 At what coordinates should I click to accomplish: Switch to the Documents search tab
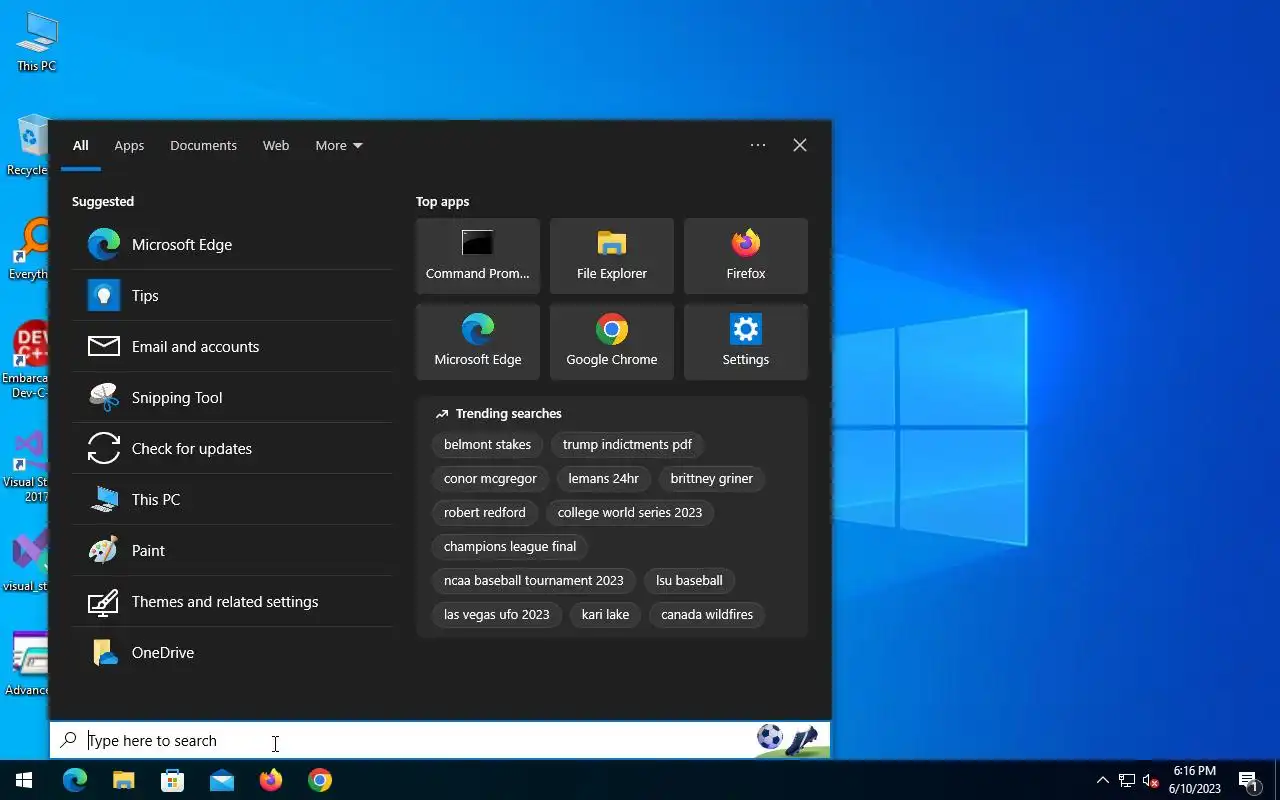[203, 145]
